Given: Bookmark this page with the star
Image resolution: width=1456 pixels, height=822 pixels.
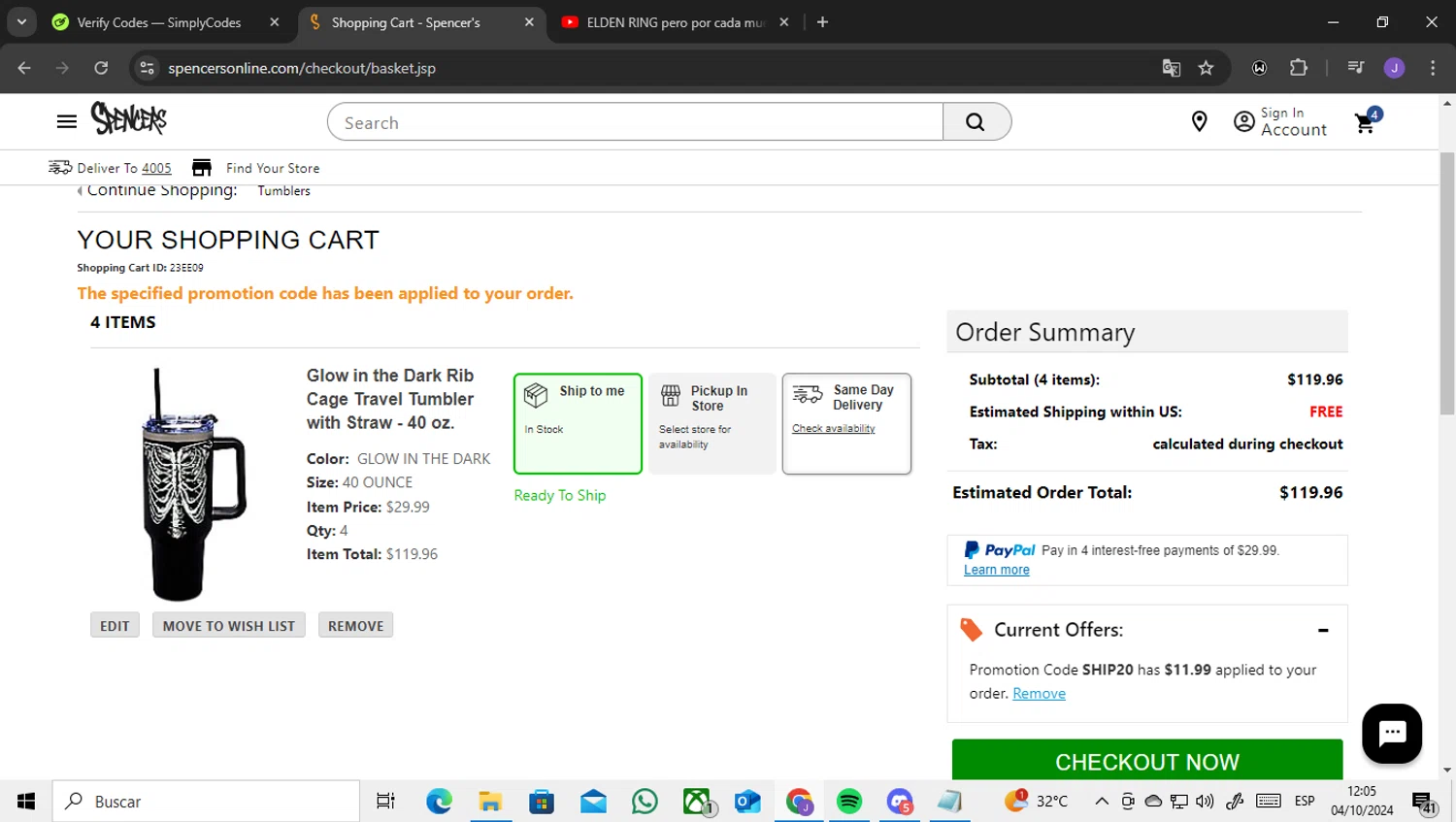Looking at the screenshot, I should [1206, 68].
